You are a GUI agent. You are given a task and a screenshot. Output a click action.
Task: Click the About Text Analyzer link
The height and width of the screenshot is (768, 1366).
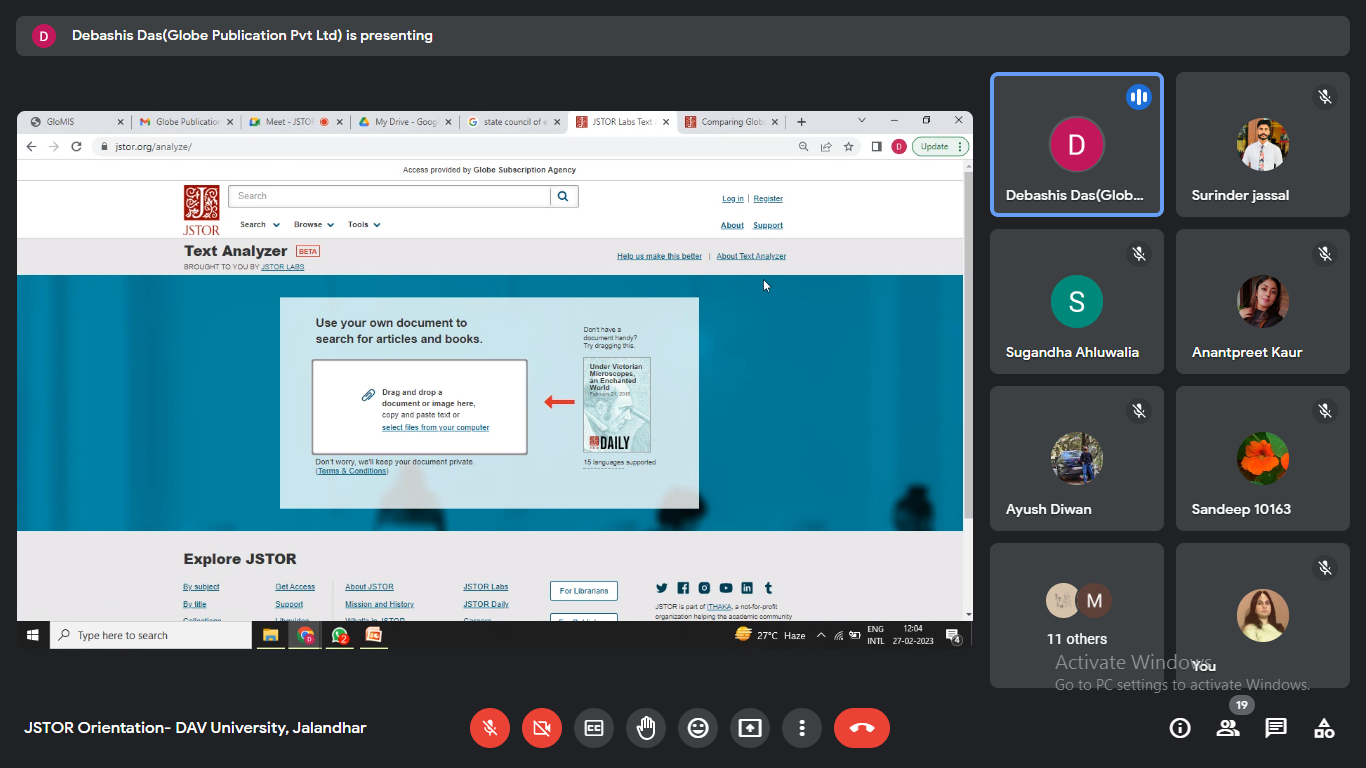751,256
